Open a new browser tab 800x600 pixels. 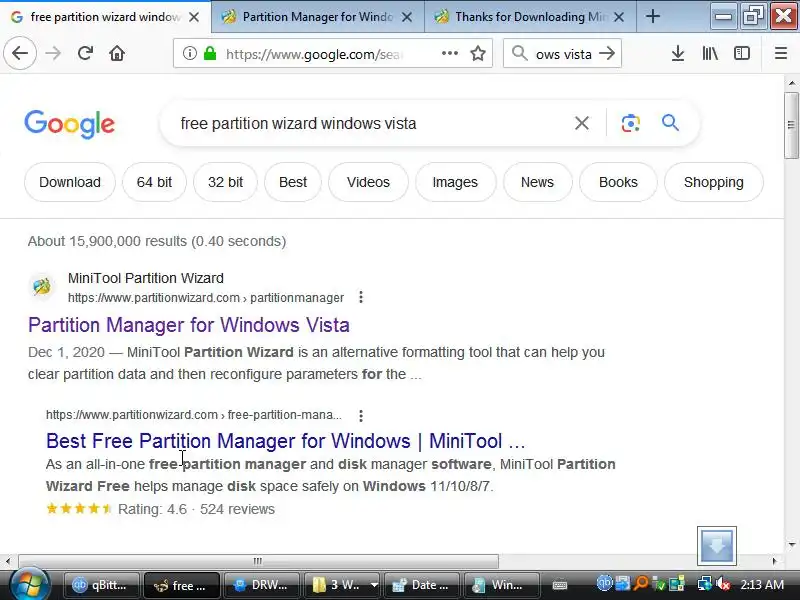[x=653, y=17]
